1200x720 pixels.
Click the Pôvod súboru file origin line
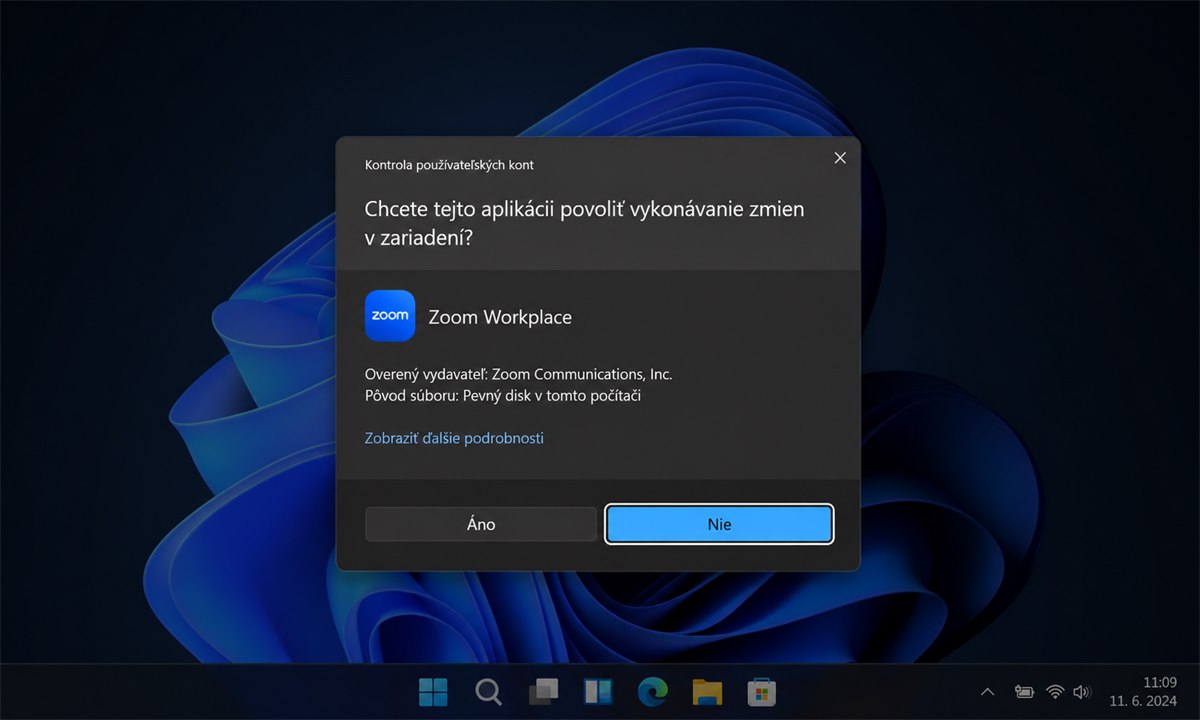503,395
